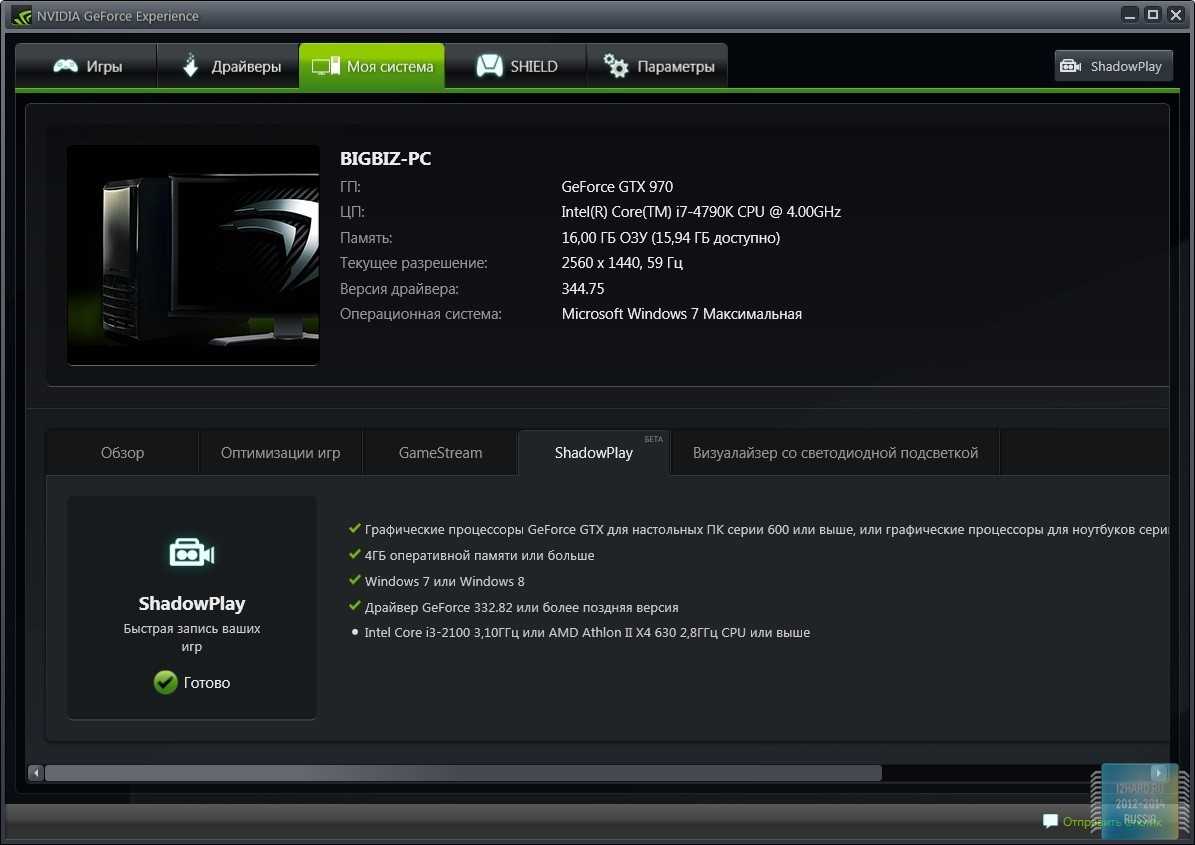Maximize the GeForce Experience window
The height and width of the screenshot is (845, 1195).
1152,15
